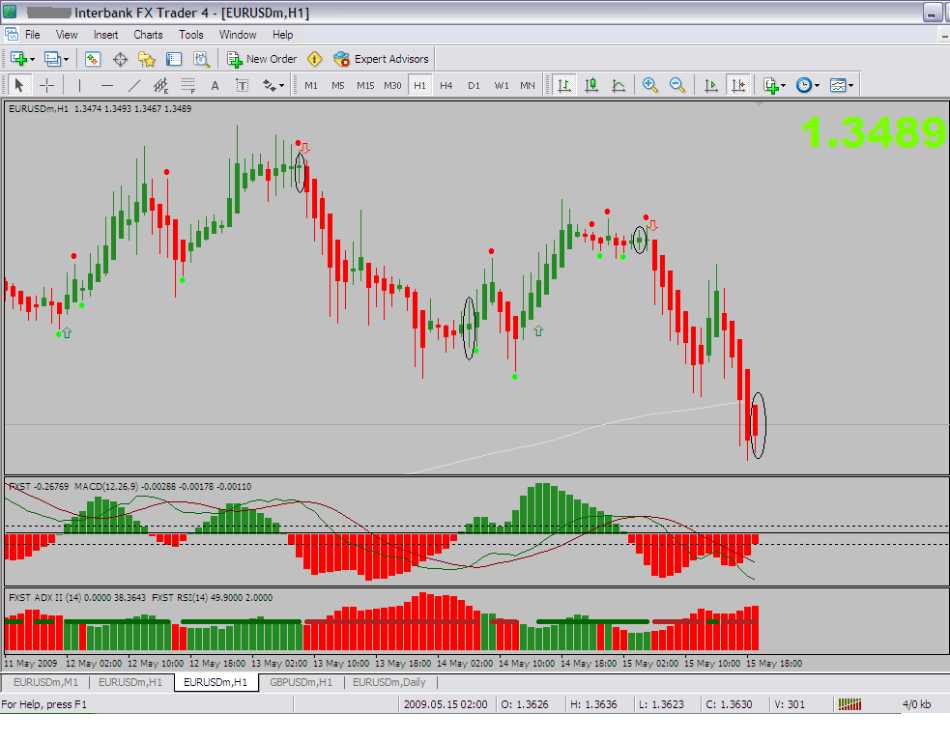The width and height of the screenshot is (950, 742).
Task: Draw a horizontal line tool
Action: coord(107,86)
